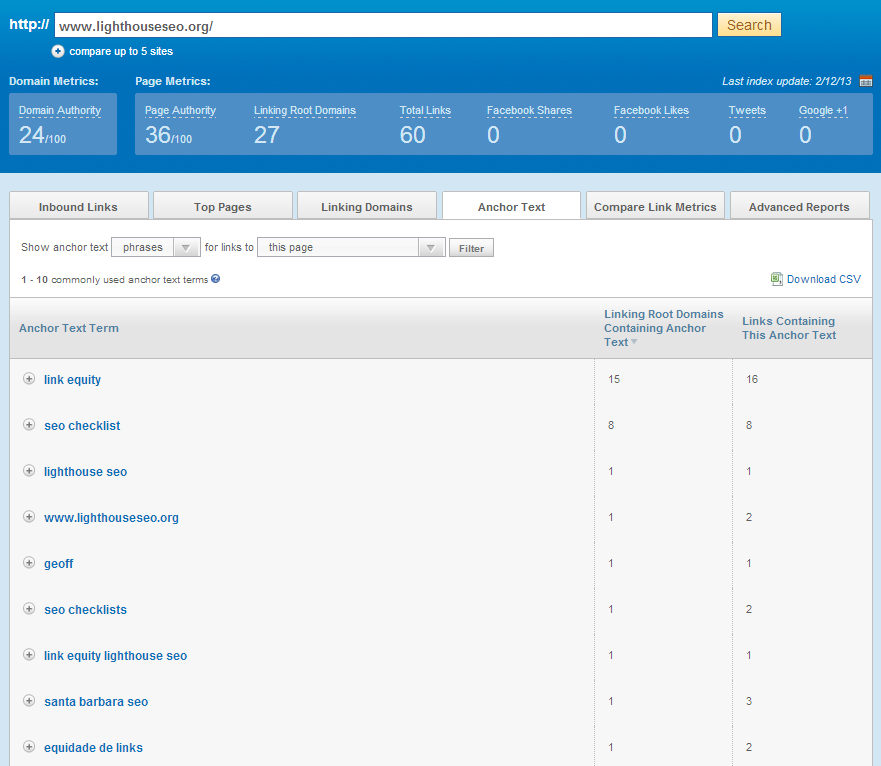881x766 pixels.
Task: Click the Filter button
Action: pyautogui.click(x=471, y=248)
